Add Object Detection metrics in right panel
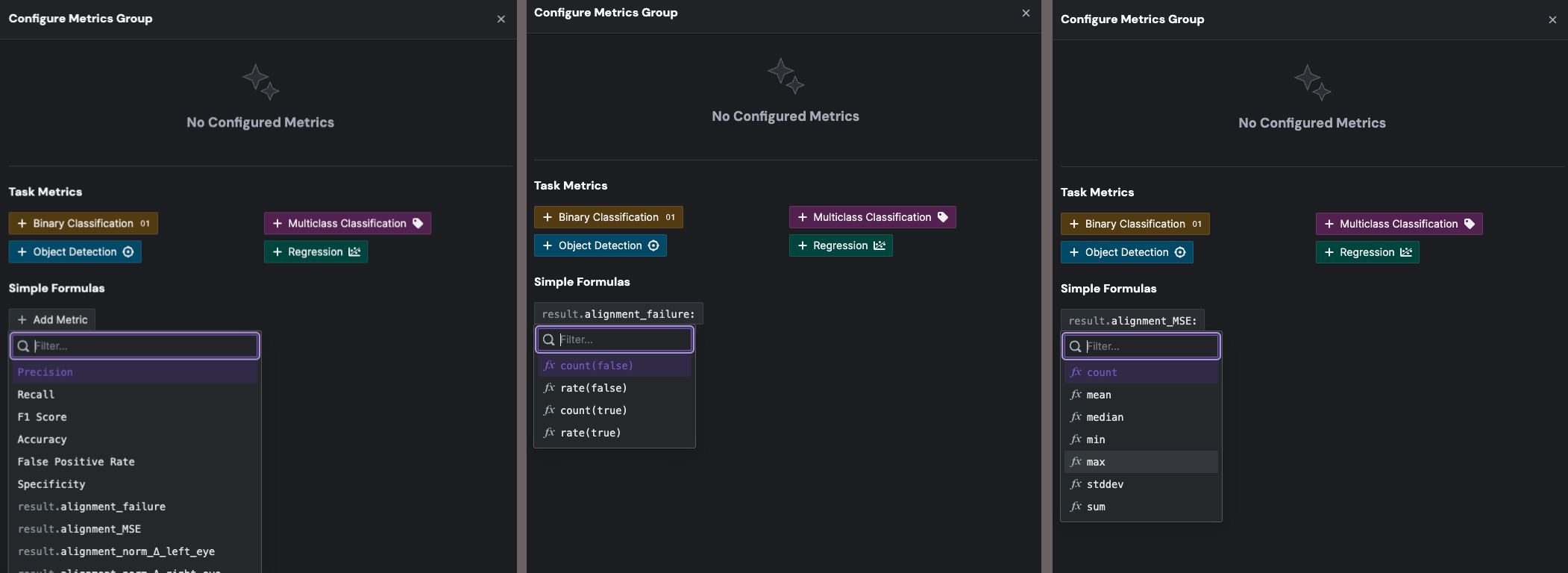This screenshot has width=1568, height=573. click(1127, 252)
